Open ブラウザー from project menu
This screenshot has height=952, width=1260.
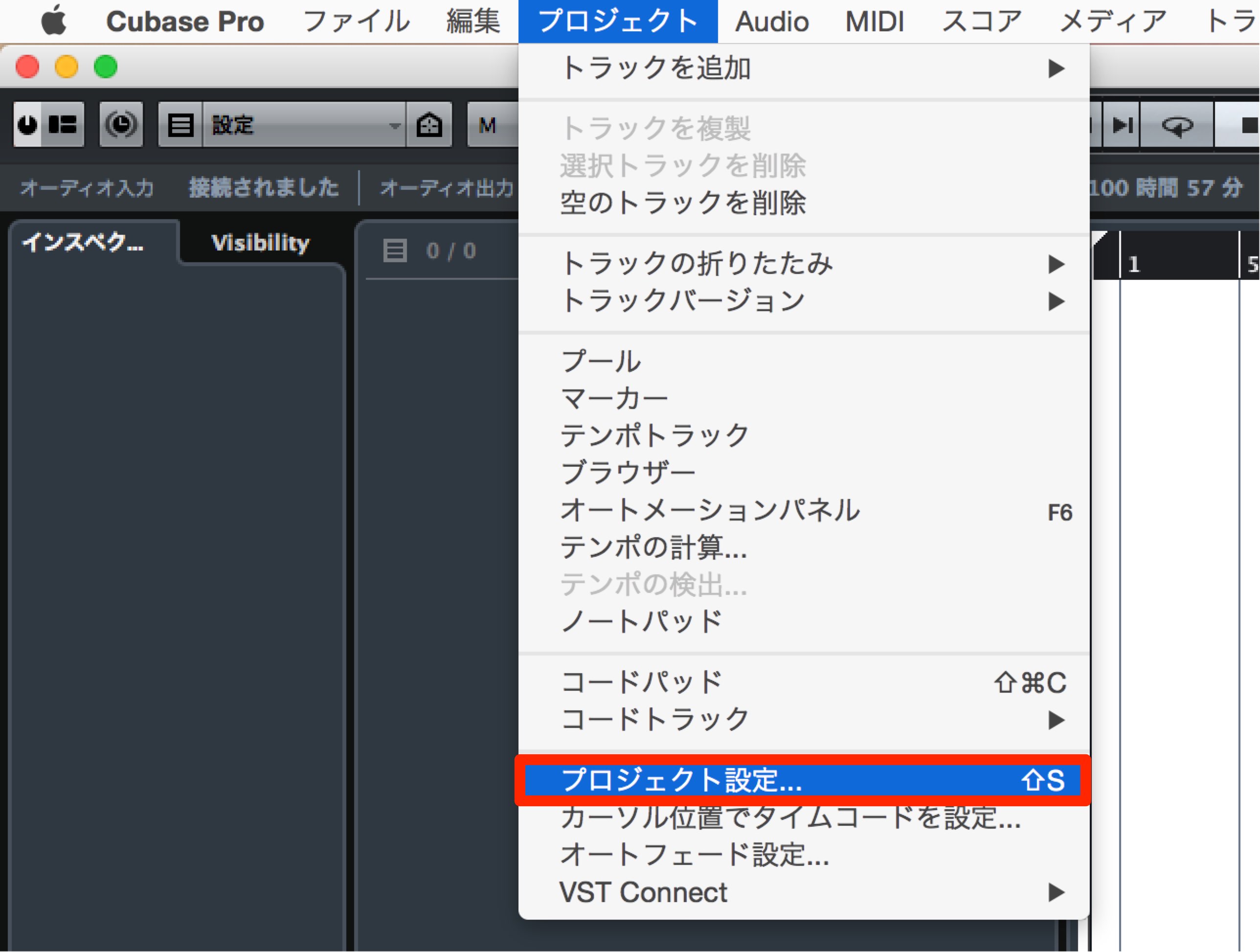click(x=804, y=473)
